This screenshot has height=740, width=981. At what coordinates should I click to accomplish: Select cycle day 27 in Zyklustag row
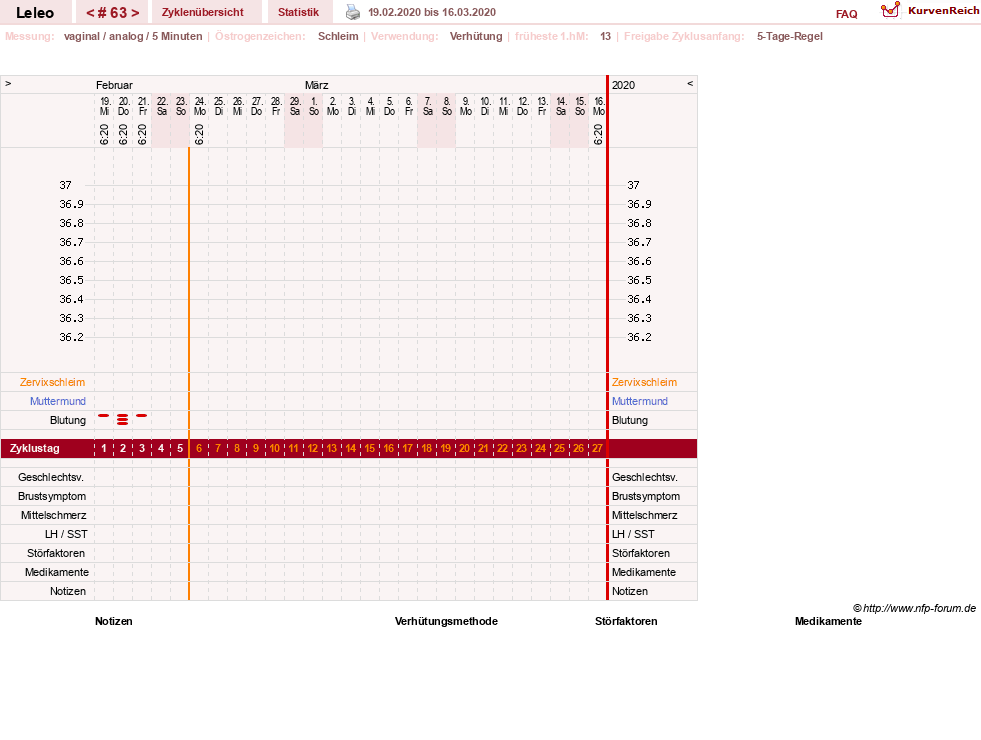point(597,449)
